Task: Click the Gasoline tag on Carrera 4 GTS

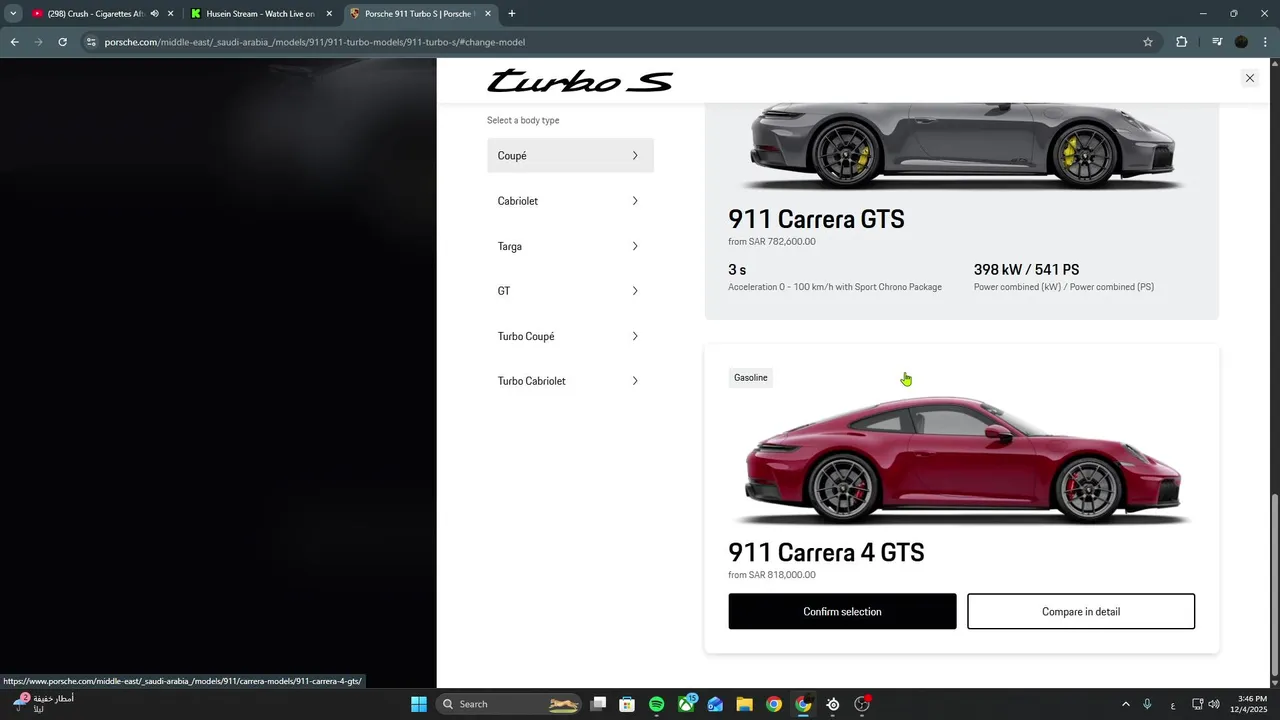Action: click(x=751, y=377)
